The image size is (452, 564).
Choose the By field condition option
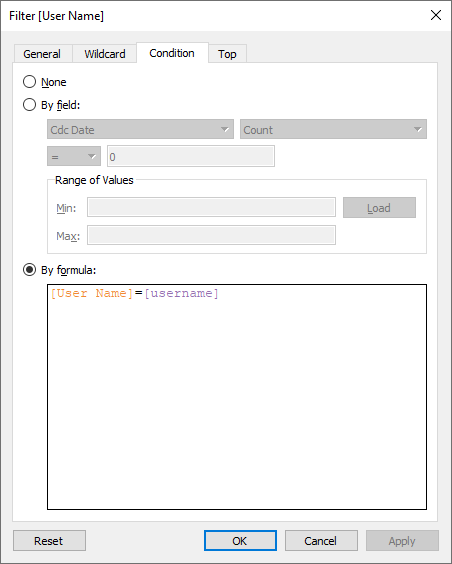click(x=29, y=105)
